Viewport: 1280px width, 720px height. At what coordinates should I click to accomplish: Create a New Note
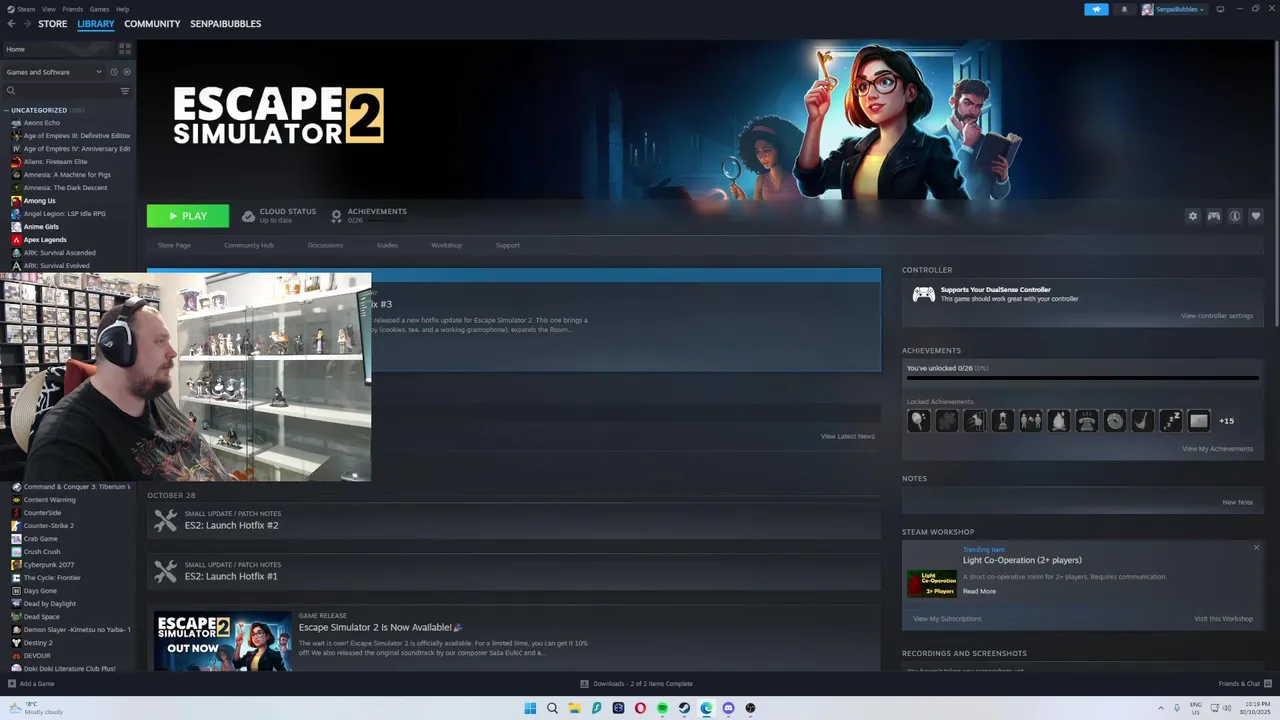pos(1237,502)
